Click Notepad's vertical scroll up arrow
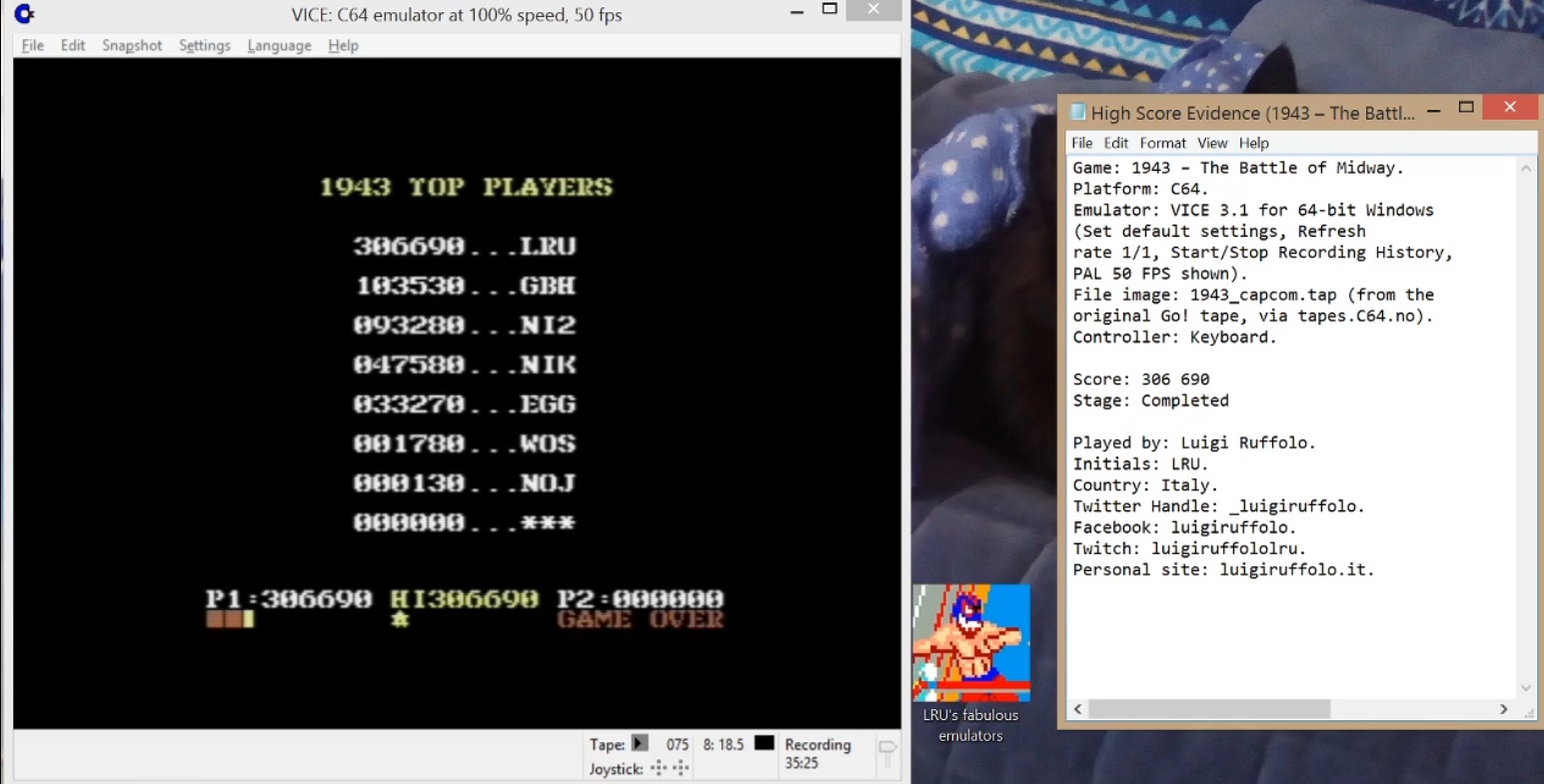 (x=1526, y=169)
